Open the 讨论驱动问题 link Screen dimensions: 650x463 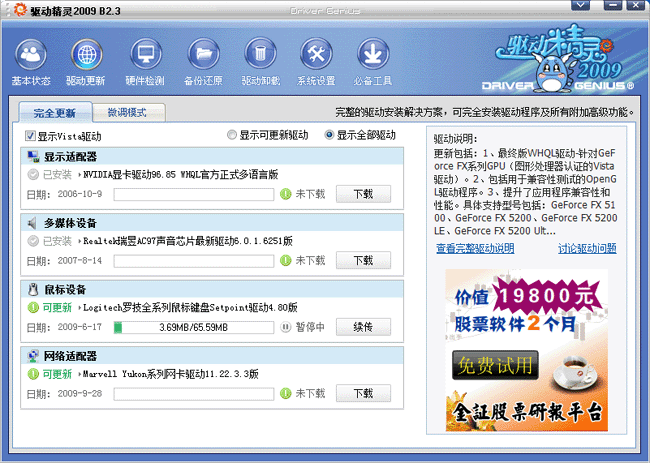point(587,248)
